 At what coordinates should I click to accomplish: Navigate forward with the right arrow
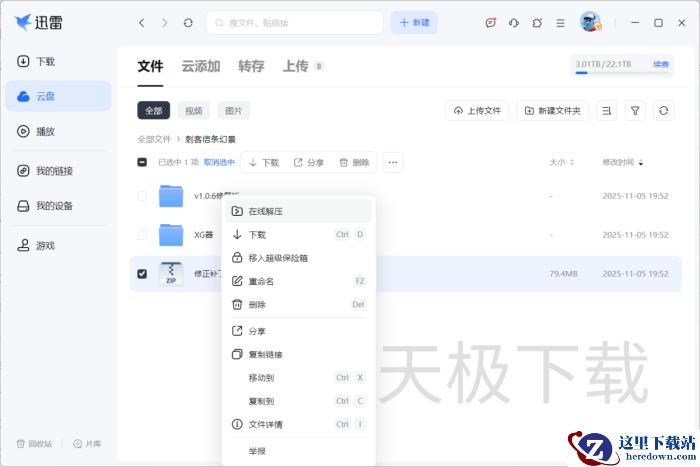pyautogui.click(x=165, y=23)
